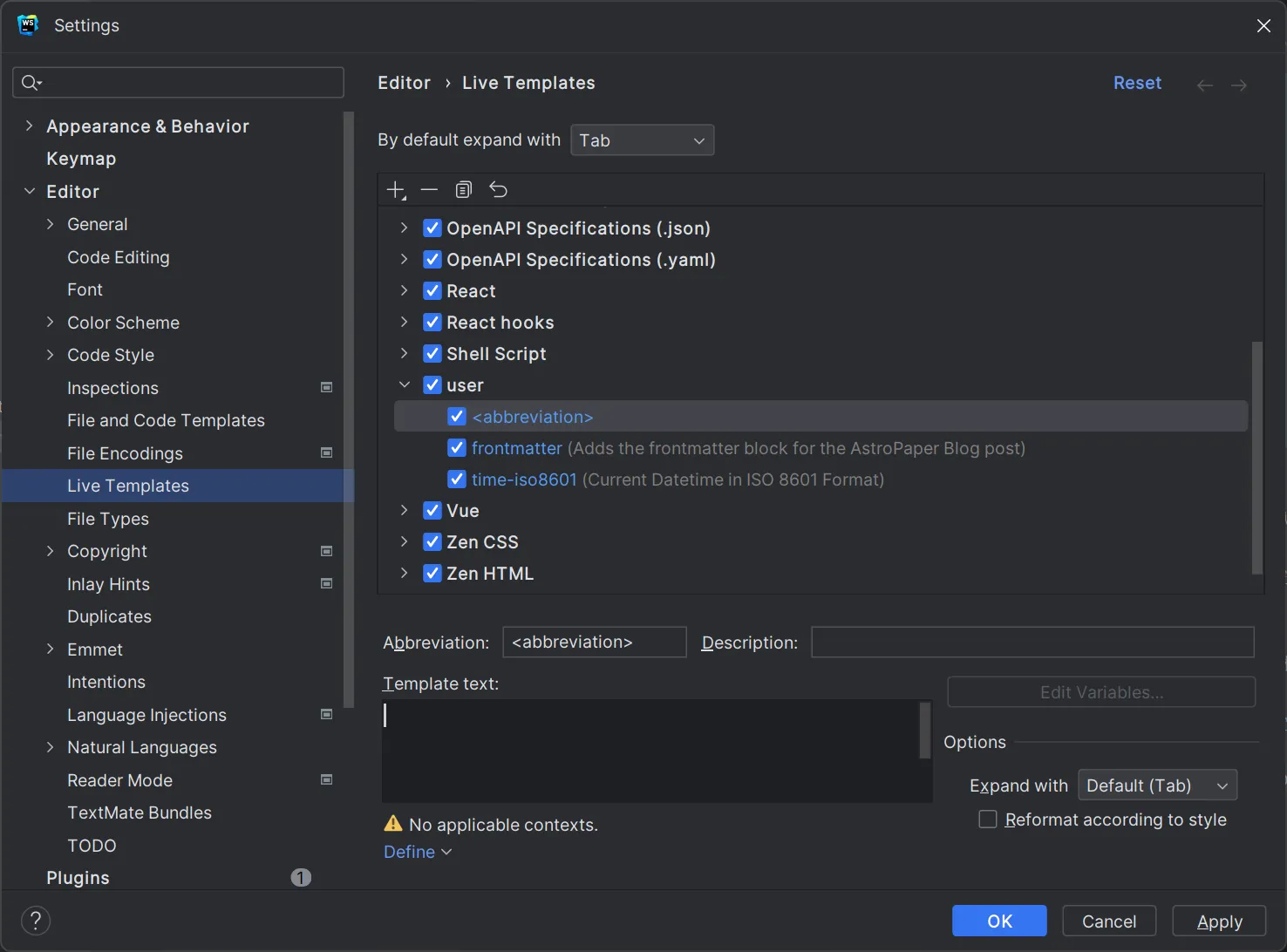Expand the Shell Script template group
Viewport: 1287px width, 952px height.
click(405, 353)
